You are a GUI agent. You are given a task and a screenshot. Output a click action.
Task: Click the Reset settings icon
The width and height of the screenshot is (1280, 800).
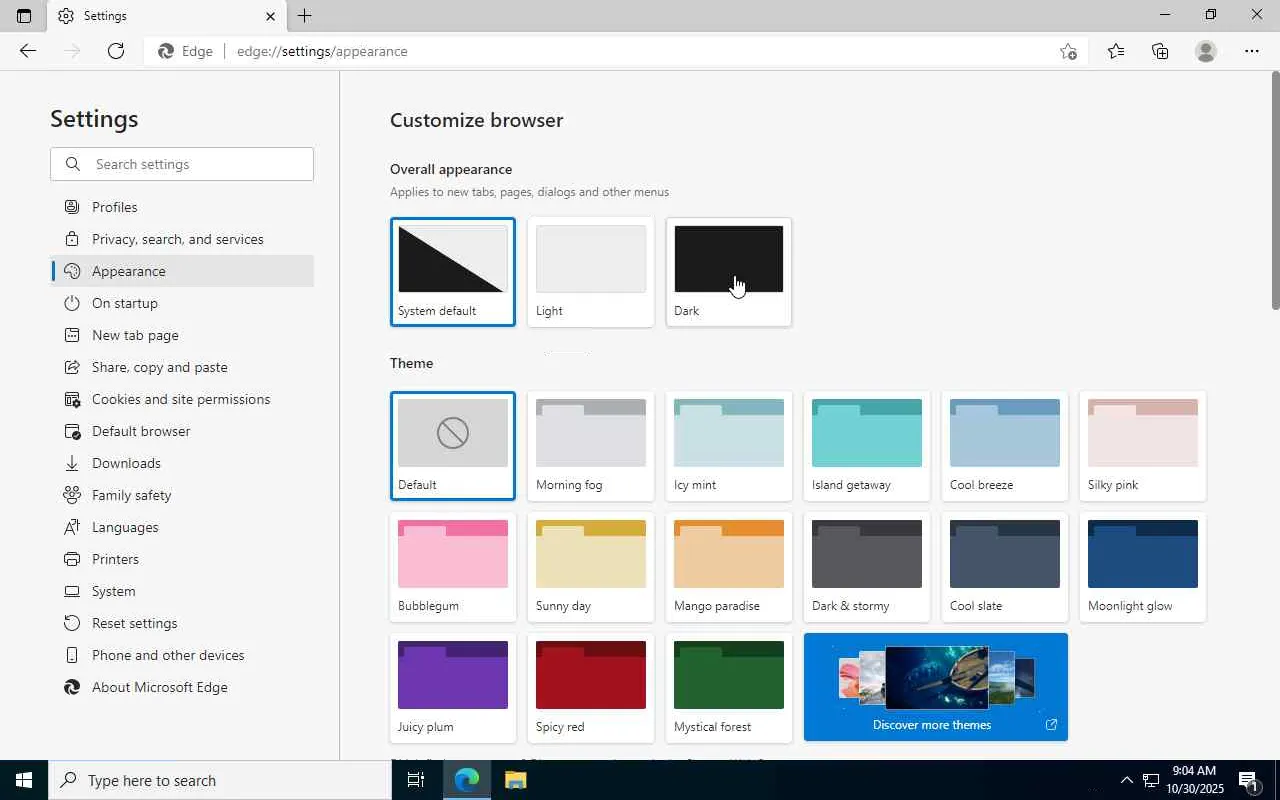pyautogui.click(x=72, y=623)
